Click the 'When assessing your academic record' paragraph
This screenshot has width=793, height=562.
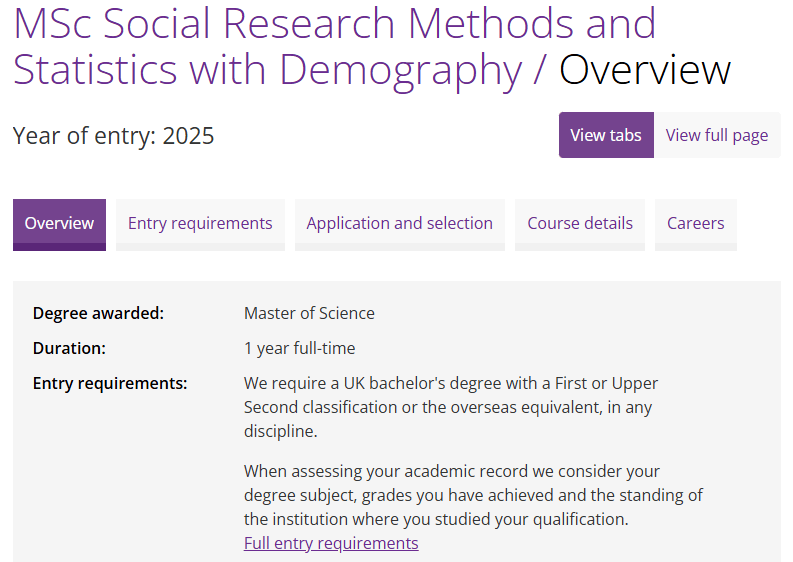click(x=473, y=495)
